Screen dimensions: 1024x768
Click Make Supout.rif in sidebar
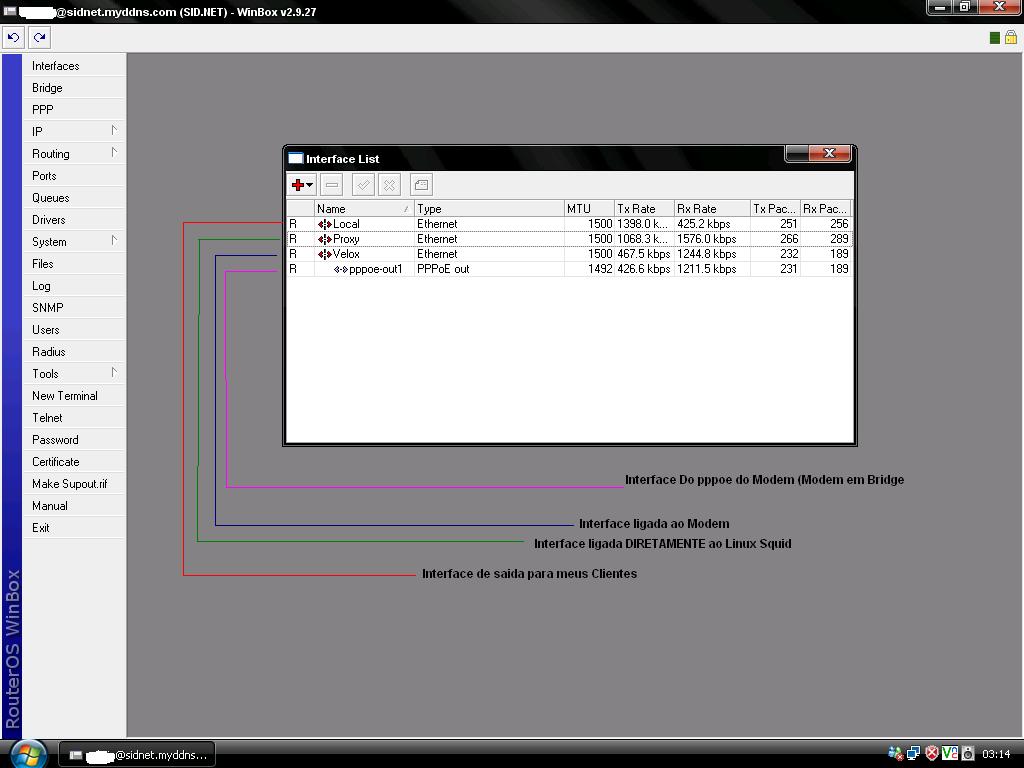coord(73,484)
